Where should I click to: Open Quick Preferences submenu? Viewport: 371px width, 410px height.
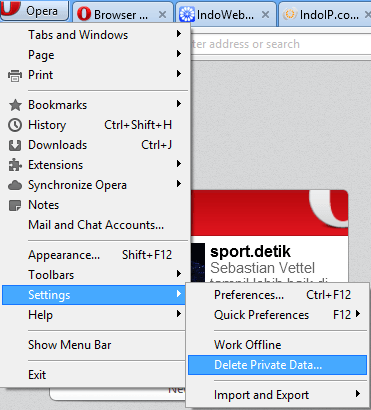click(277, 315)
